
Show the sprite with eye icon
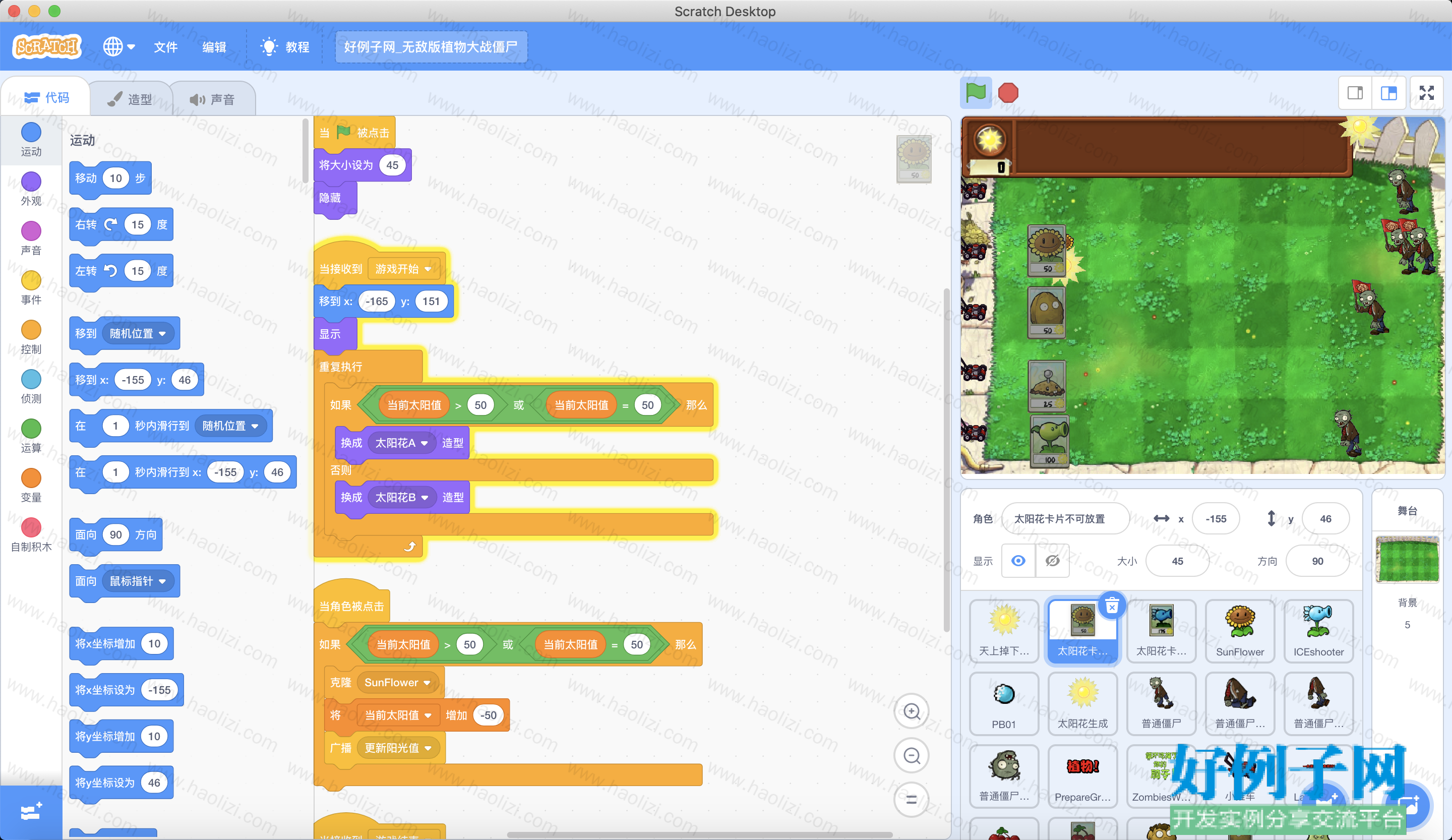(x=1018, y=561)
